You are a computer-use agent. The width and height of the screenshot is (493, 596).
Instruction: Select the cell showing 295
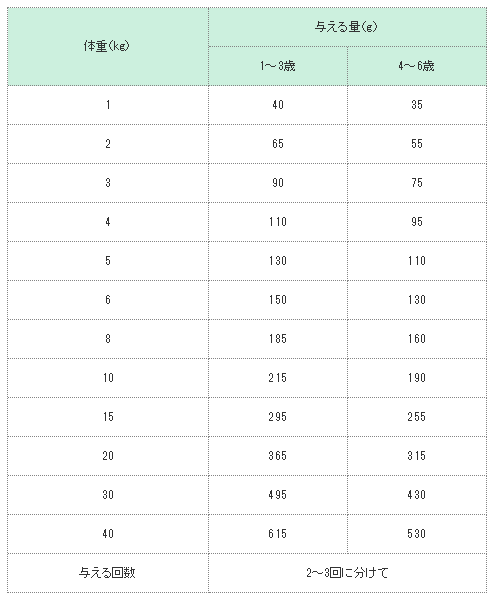point(278,417)
